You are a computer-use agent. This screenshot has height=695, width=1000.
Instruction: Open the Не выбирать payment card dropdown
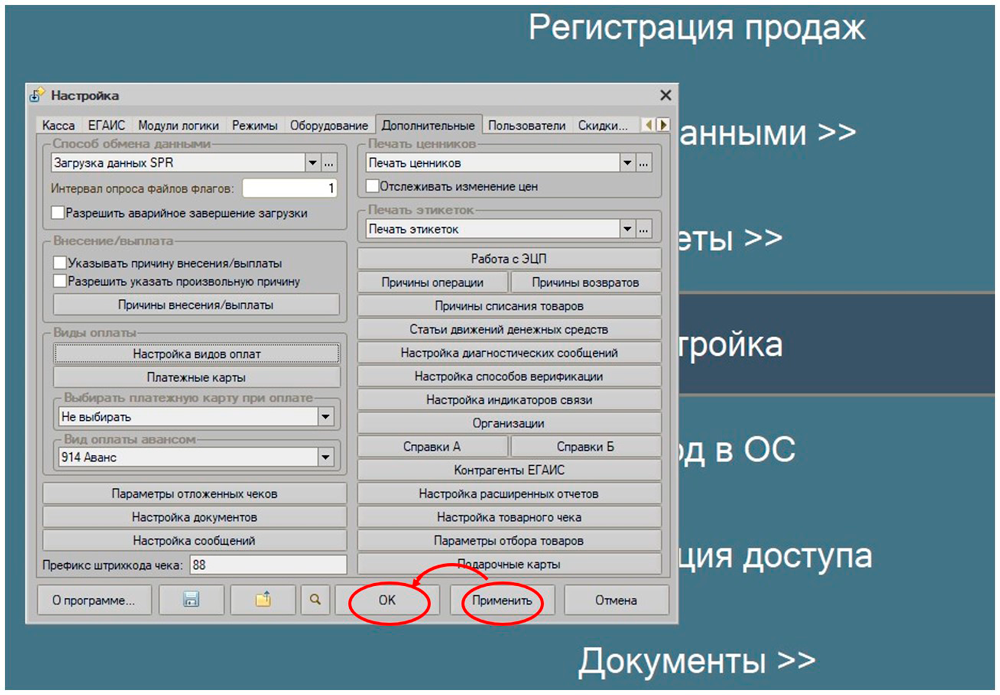325,417
